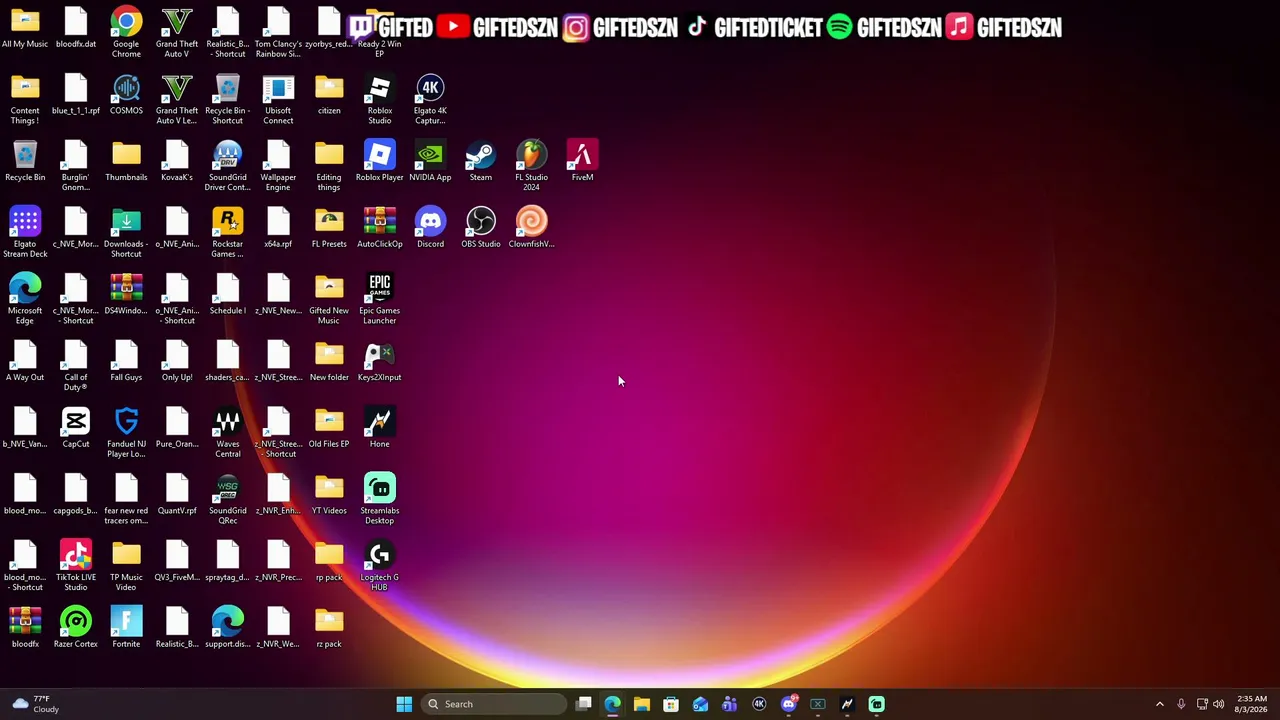Select the Roblox Player desktop icon
This screenshot has height=720, width=1280.
tap(380, 161)
